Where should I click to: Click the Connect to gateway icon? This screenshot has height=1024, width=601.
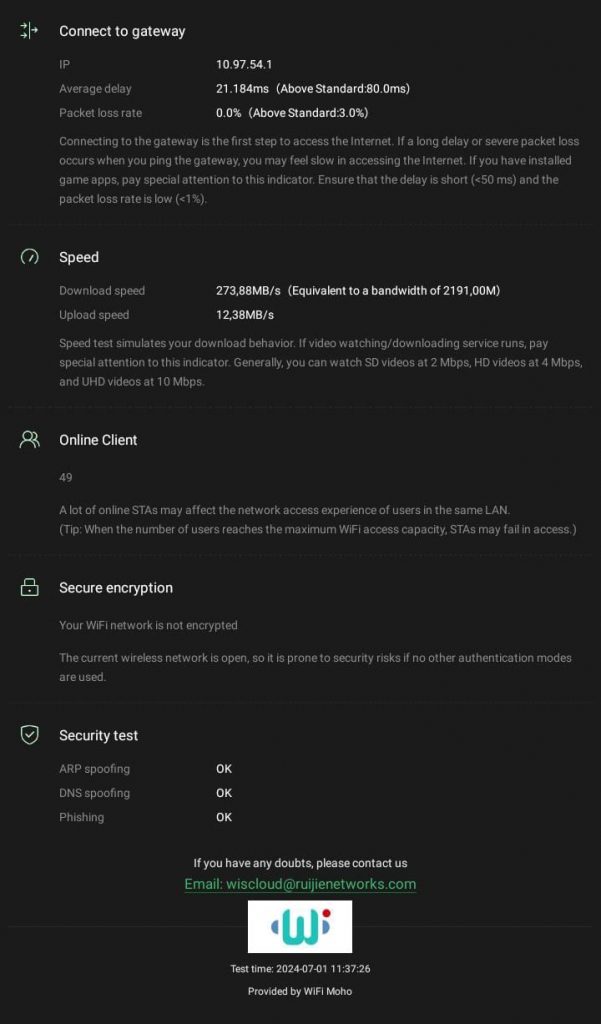[x=29, y=31]
